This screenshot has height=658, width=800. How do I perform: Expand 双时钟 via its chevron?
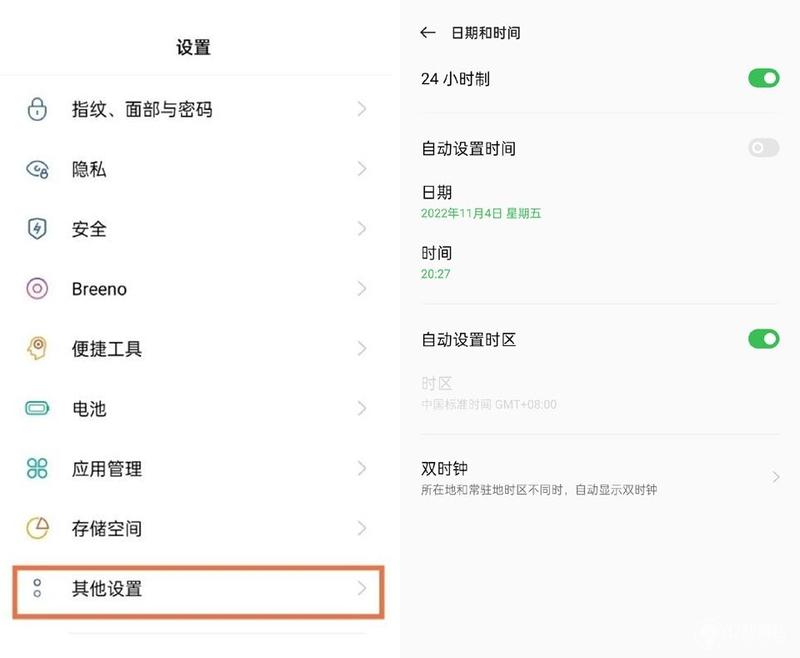pos(776,477)
